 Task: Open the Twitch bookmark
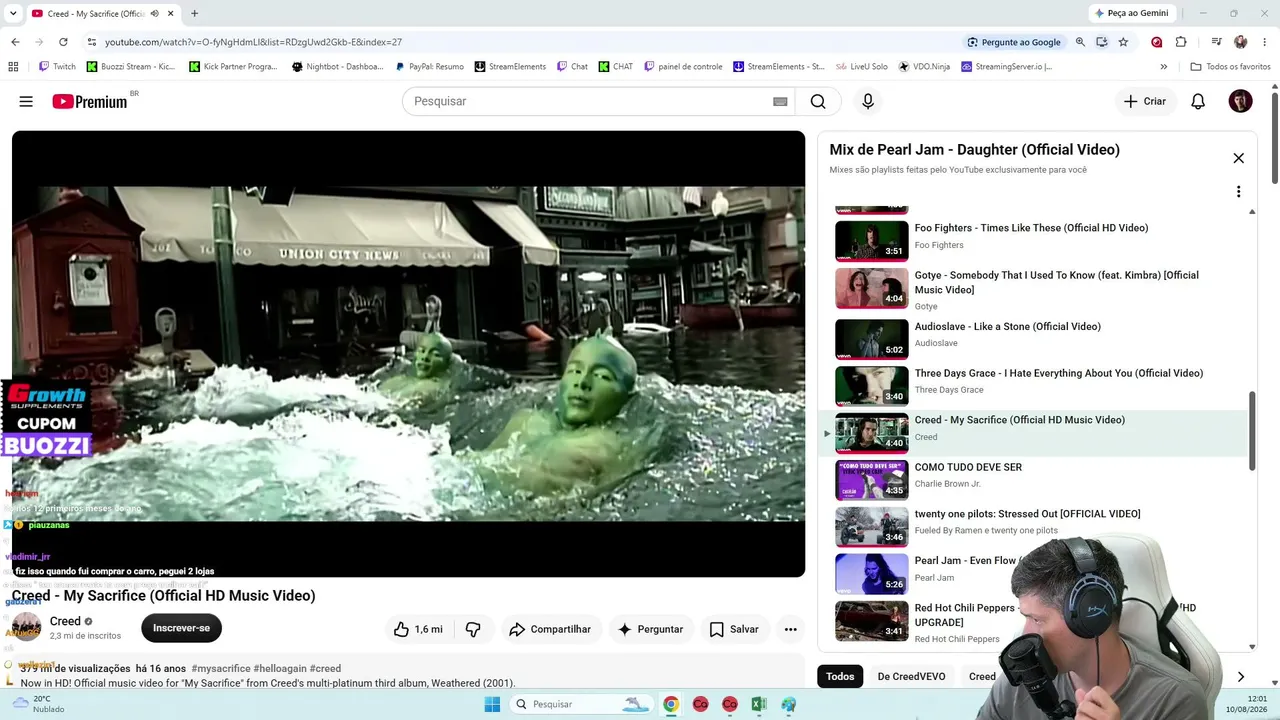(x=57, y=67)
